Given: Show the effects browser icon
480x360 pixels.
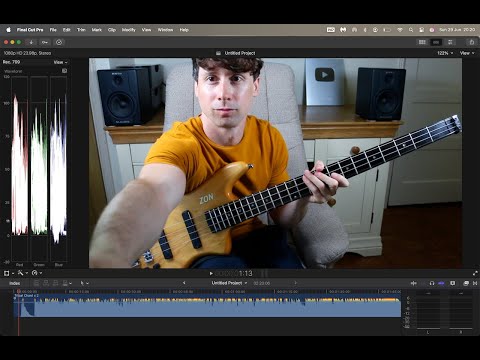Looking at the screenshot, I should point(466,283).
